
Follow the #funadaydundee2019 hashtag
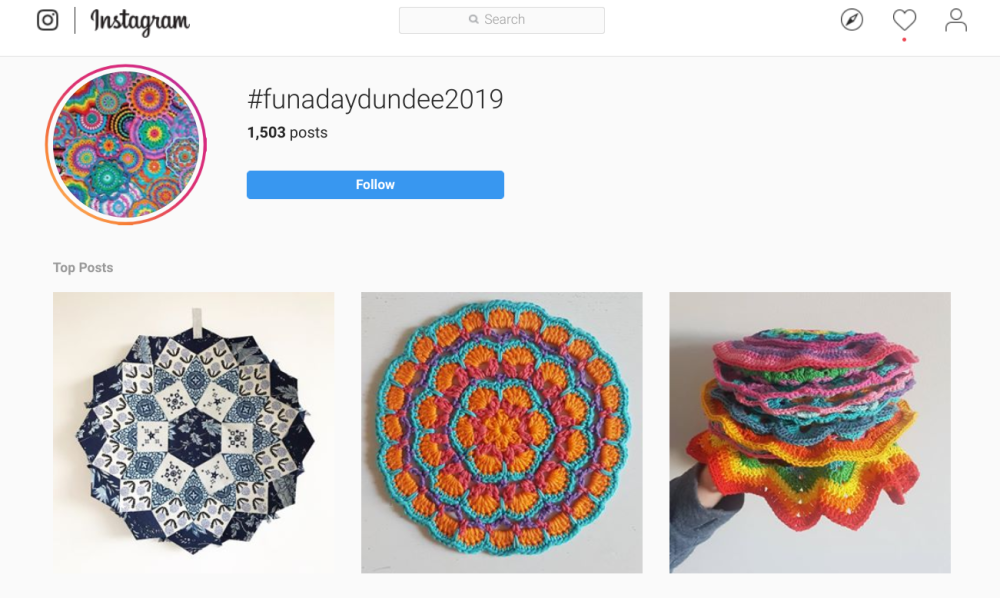point(375,185)
